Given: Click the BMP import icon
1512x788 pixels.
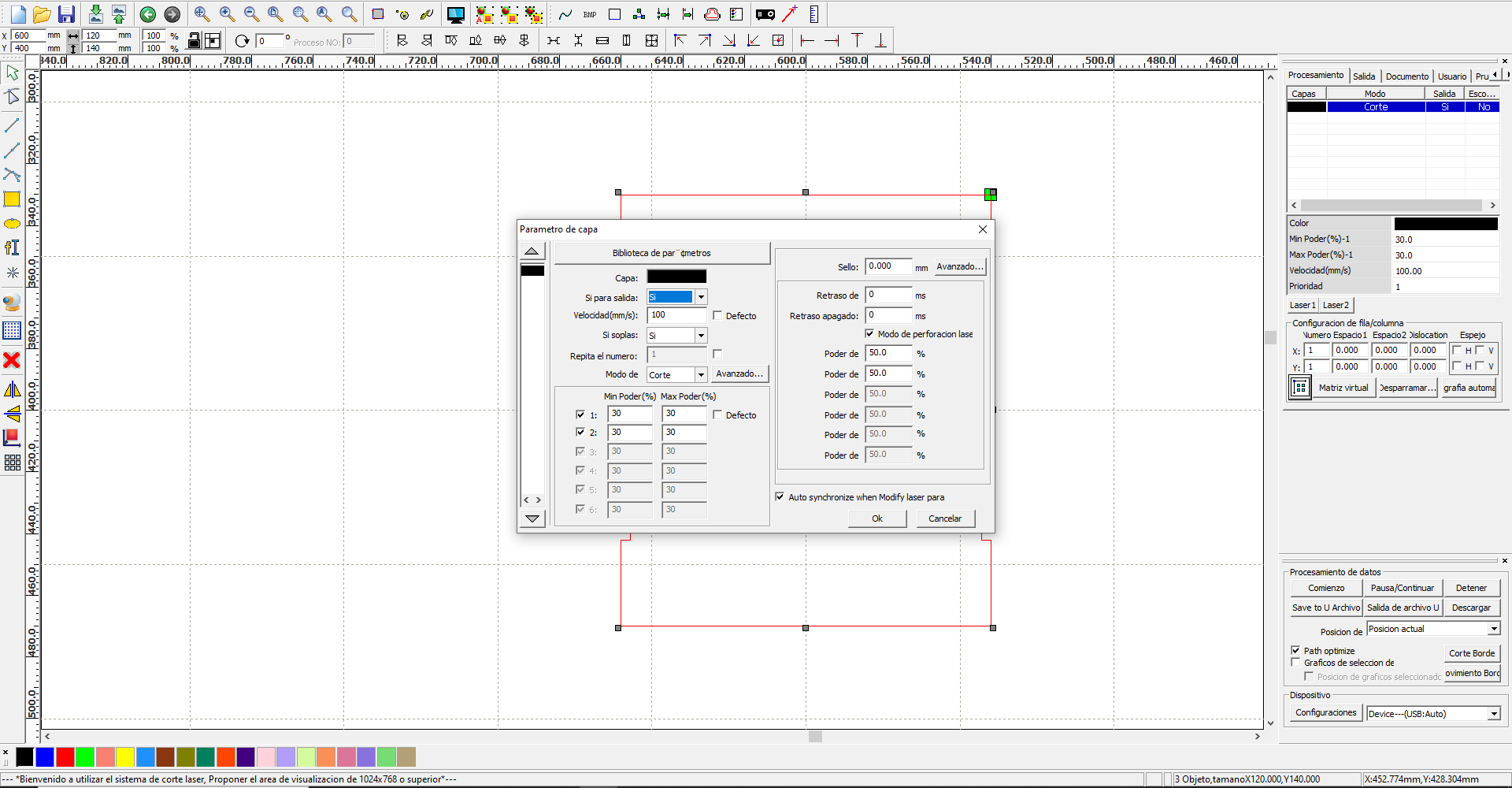Looking at the screenshot, I should [x=590, y=14].
